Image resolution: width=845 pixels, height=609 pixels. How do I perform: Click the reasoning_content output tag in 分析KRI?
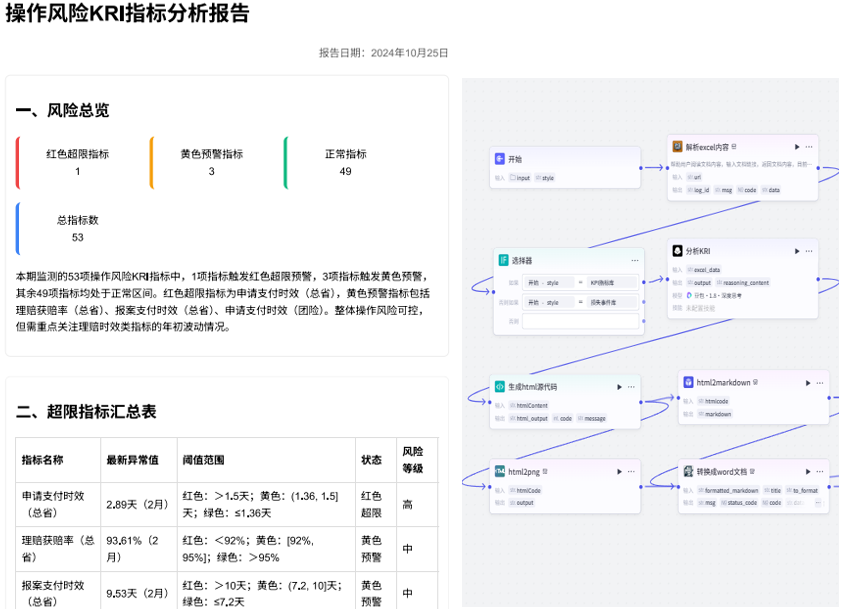743,282
